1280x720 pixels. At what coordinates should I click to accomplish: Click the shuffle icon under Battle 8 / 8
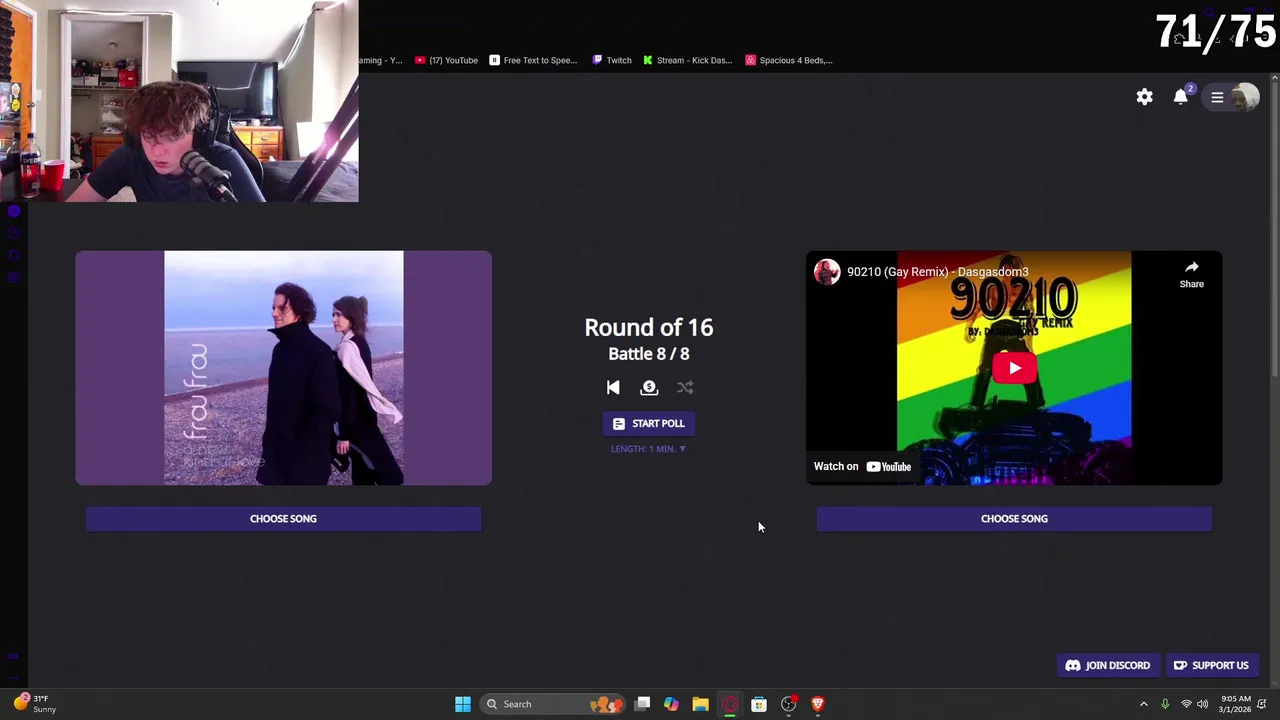(x=685, y=388)
